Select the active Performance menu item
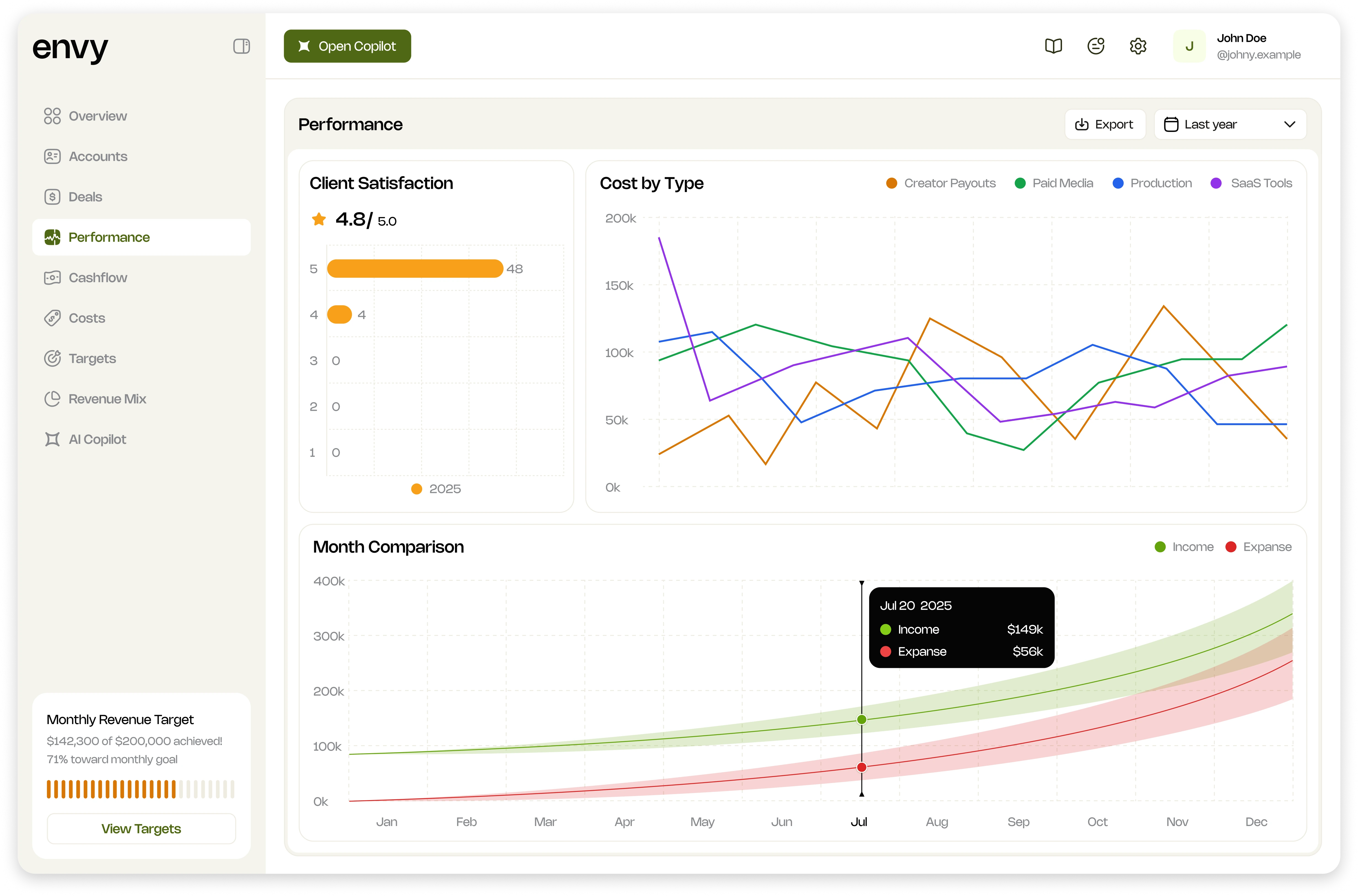The width and height of the screenshot is (1358, 896). pos(142,237)
